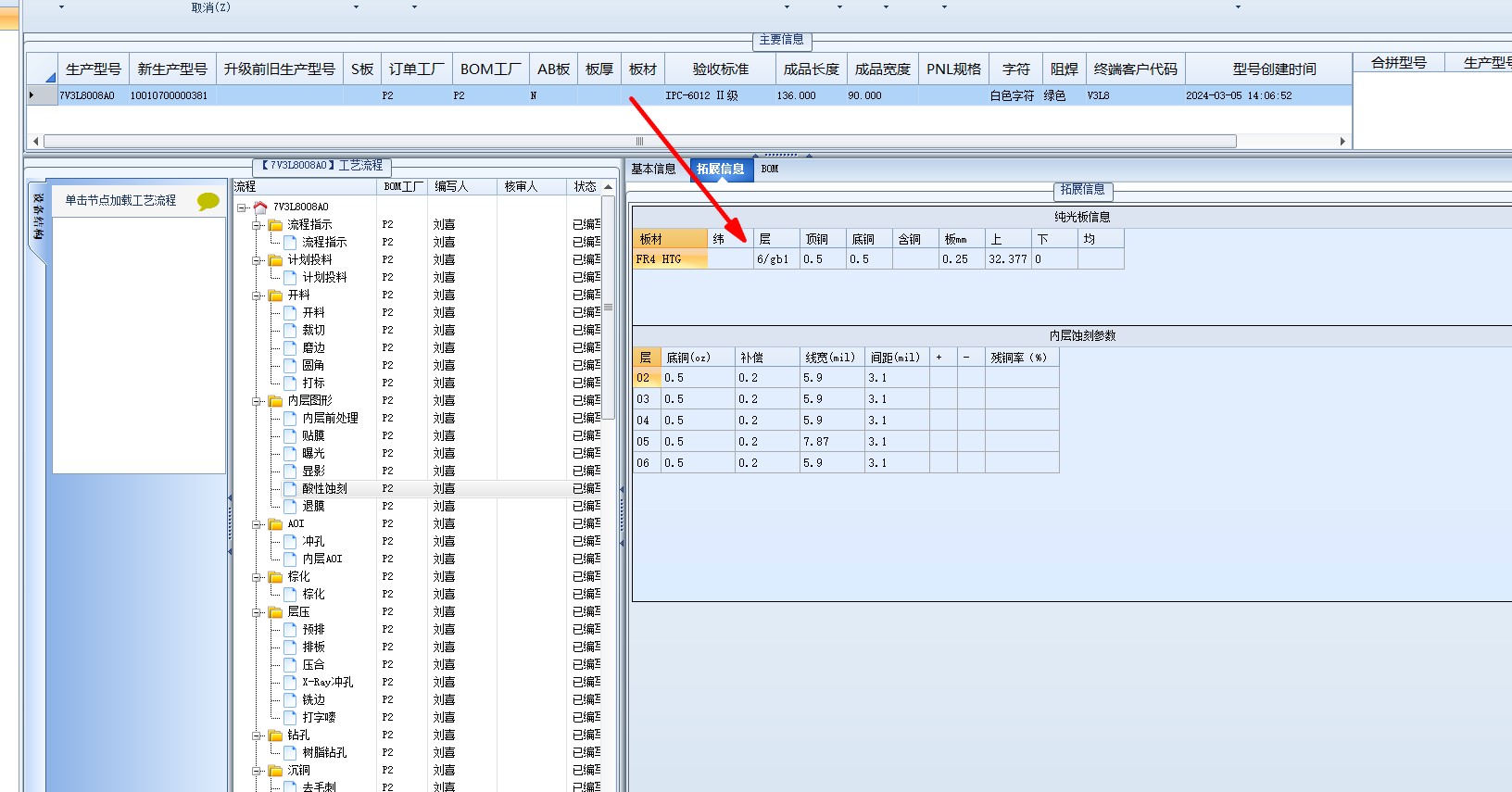Click the 取消(Z) toolbar item
Image resolution: width=1512 pixels, height=792 pixels.
211,7
